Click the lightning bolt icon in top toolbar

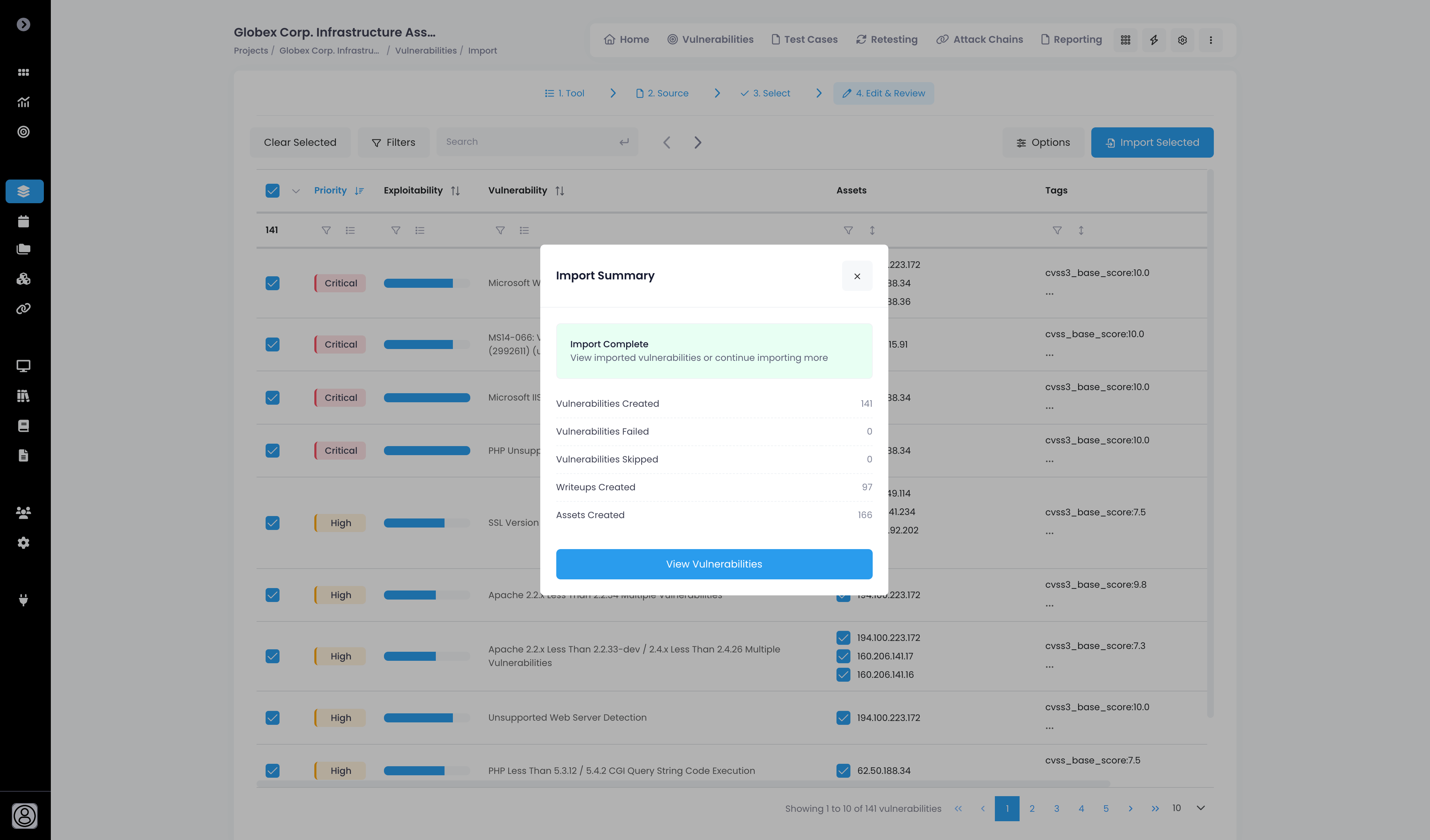[x=1154, y=40]
